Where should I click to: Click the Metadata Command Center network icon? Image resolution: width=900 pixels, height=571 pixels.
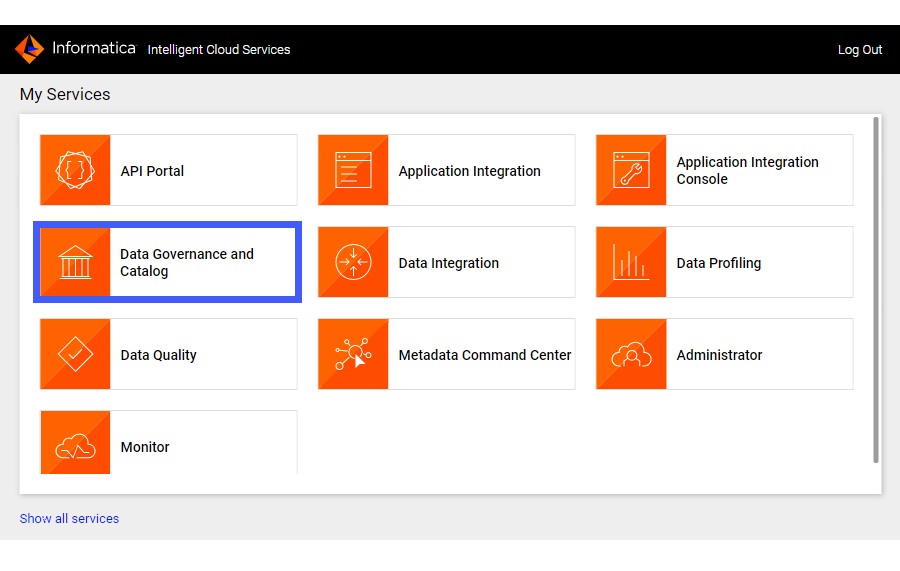click(353, 354)
